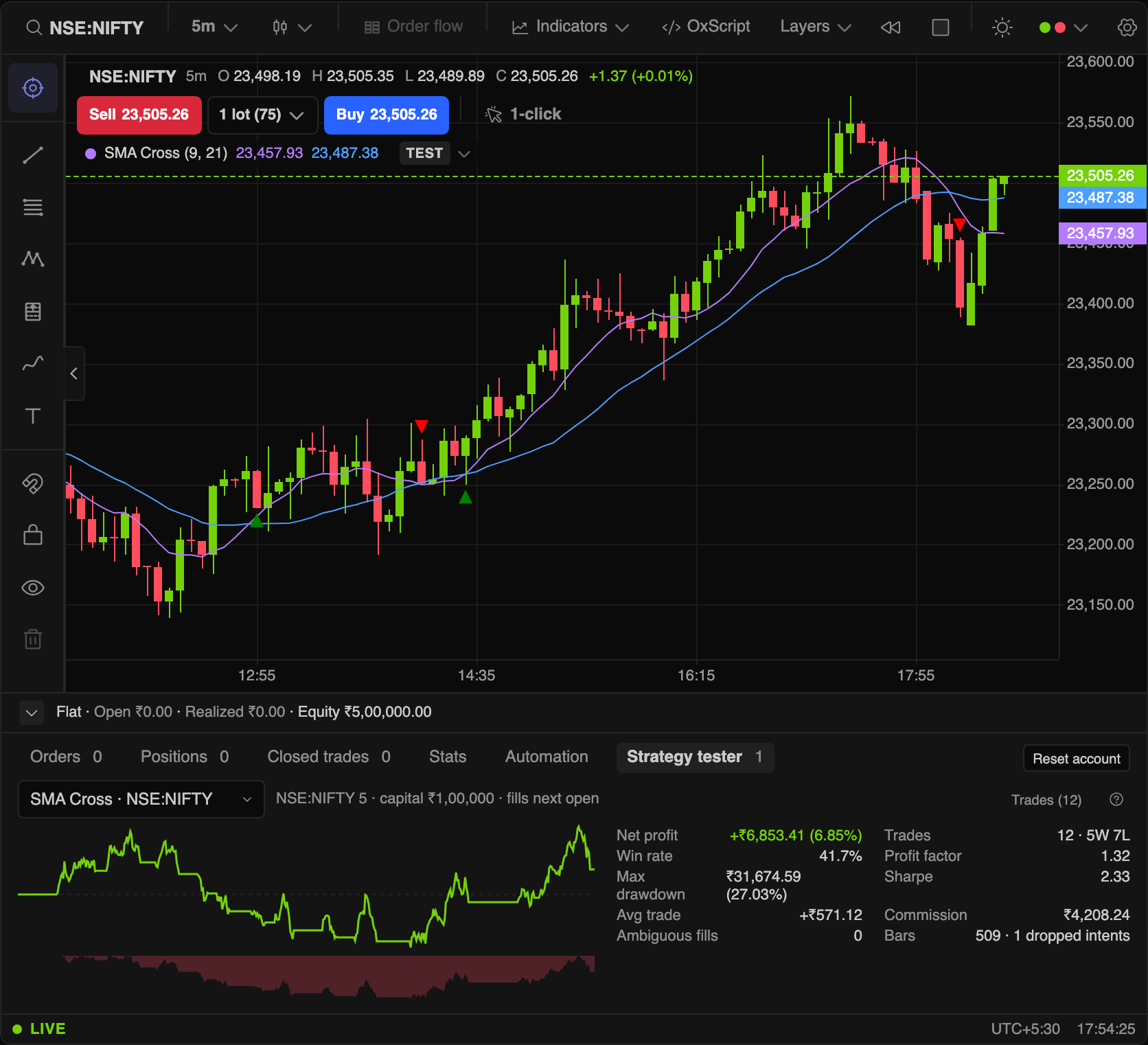Click Buy 23,505.26 button
The height and width of the screenshot is (1045, 1148).
(x=387, y=115)
